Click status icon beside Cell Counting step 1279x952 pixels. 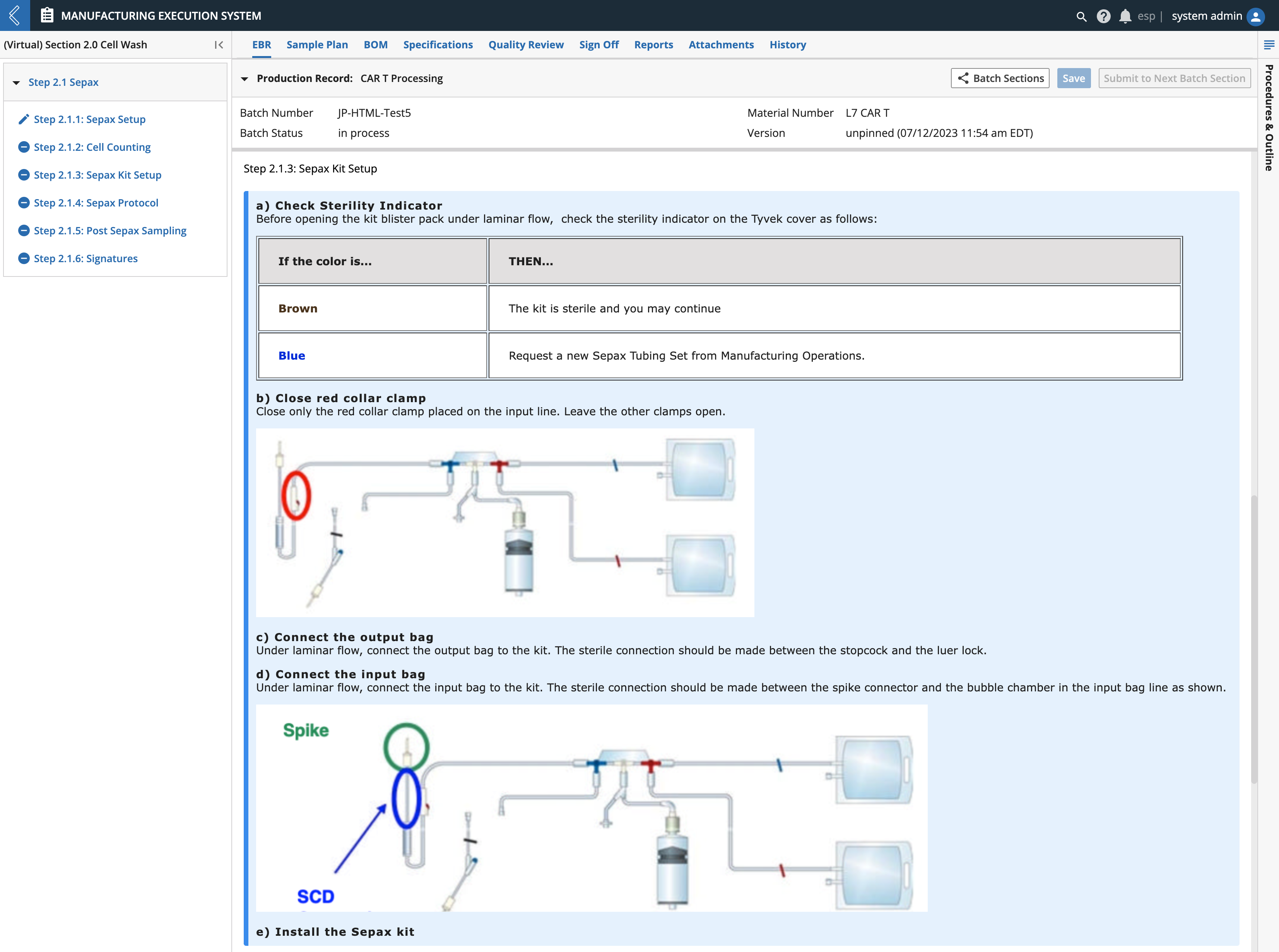pyautogui.click(x=24, y=147)
